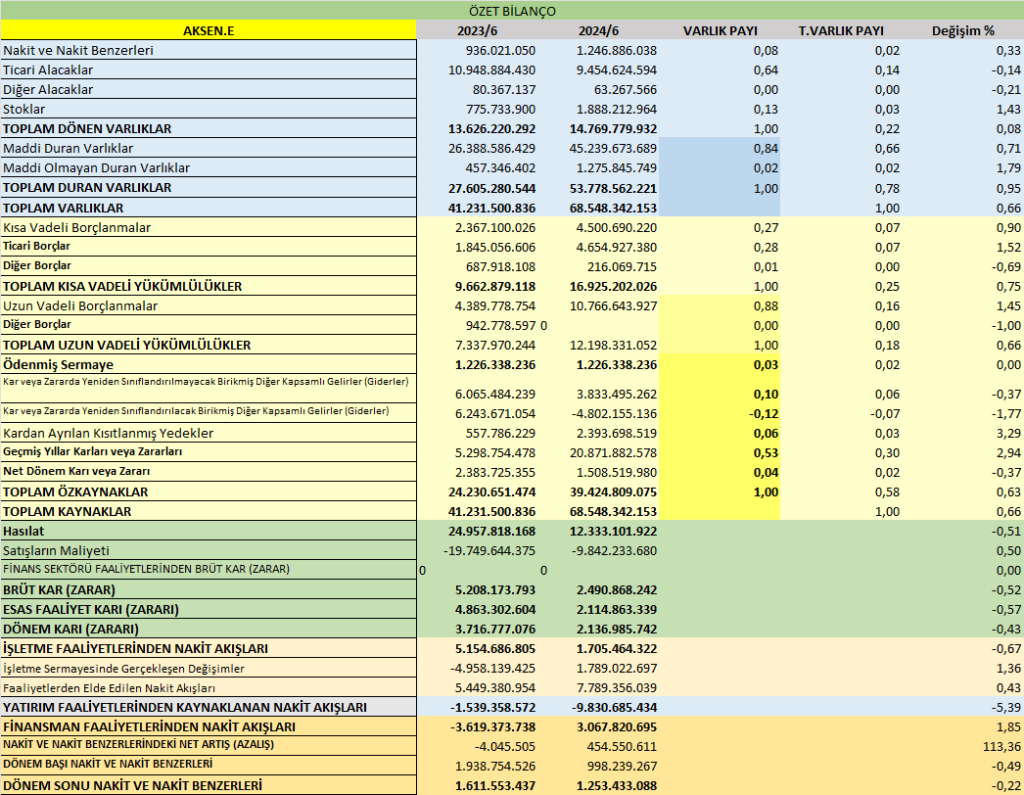Click the T.VARLIK PAYI column header

pos(841,31)
